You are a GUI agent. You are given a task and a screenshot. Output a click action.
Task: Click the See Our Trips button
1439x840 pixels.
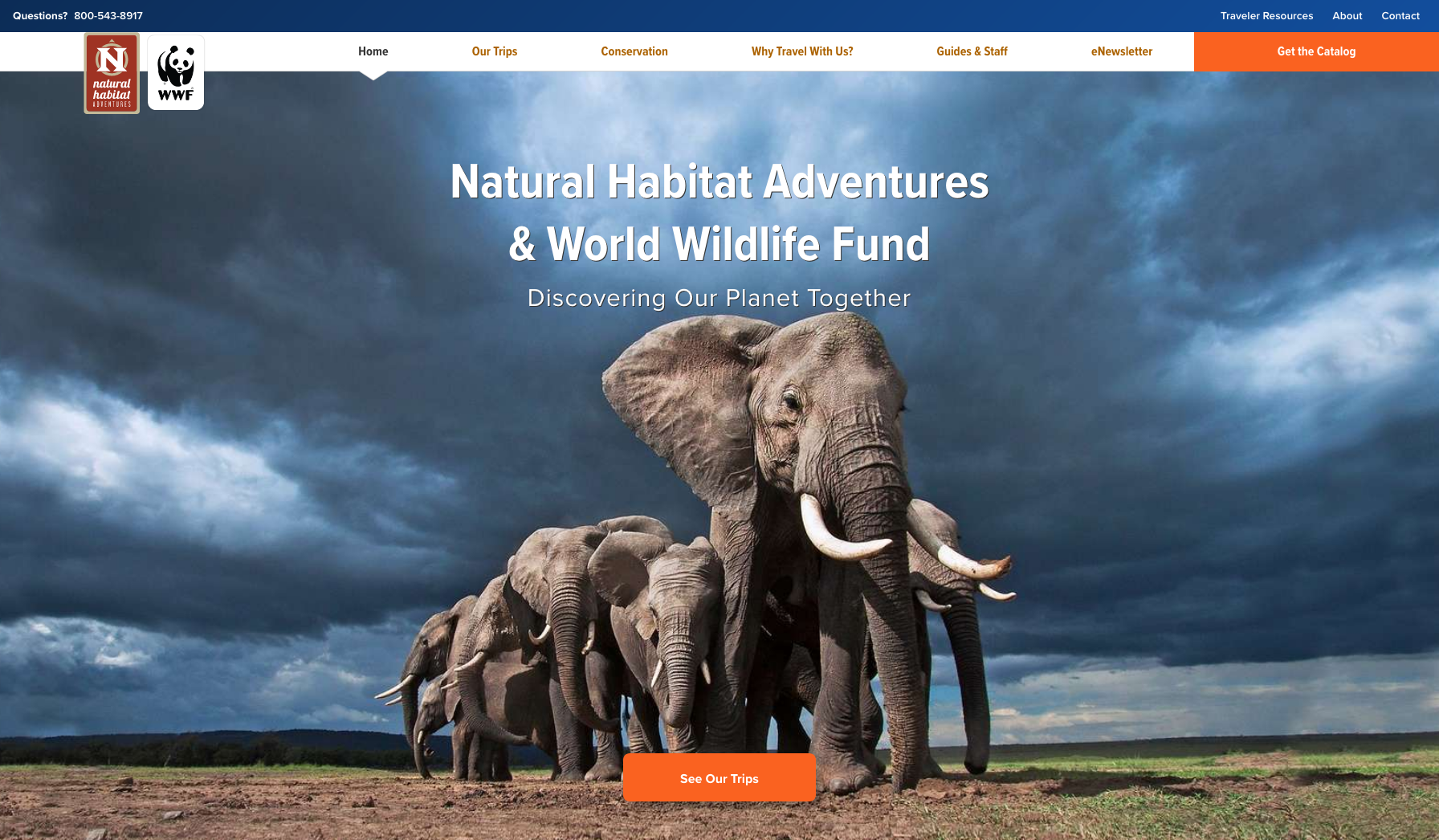point(719,777)
